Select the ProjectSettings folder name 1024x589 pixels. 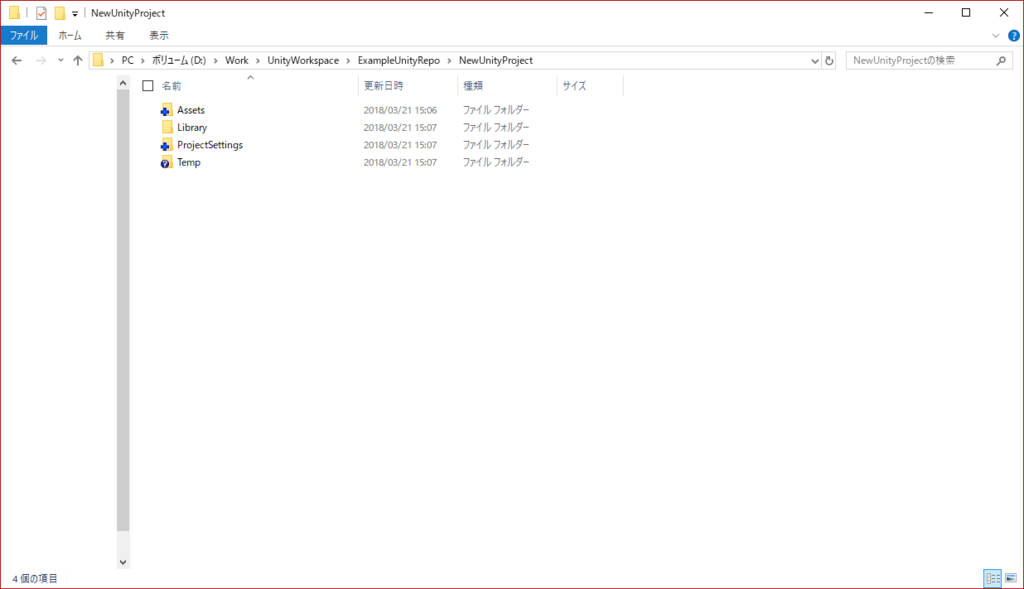point(210,145)
